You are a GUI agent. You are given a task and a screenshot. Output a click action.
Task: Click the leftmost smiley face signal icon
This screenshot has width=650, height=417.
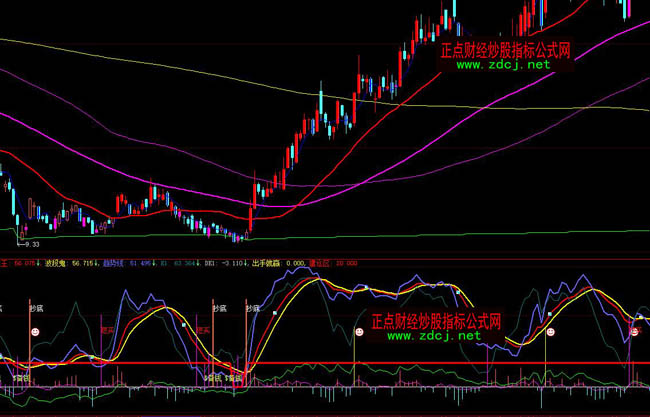[x=35, y=329]
